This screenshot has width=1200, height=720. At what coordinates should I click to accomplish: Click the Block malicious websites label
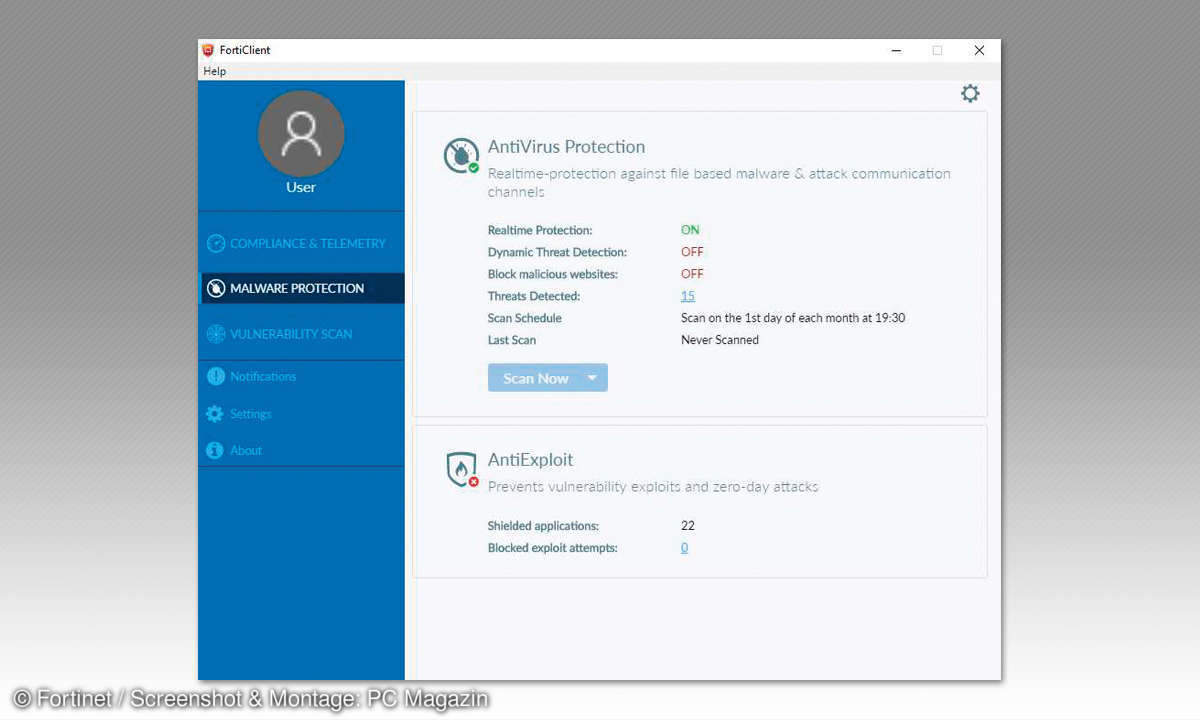(x=553, y=274)
